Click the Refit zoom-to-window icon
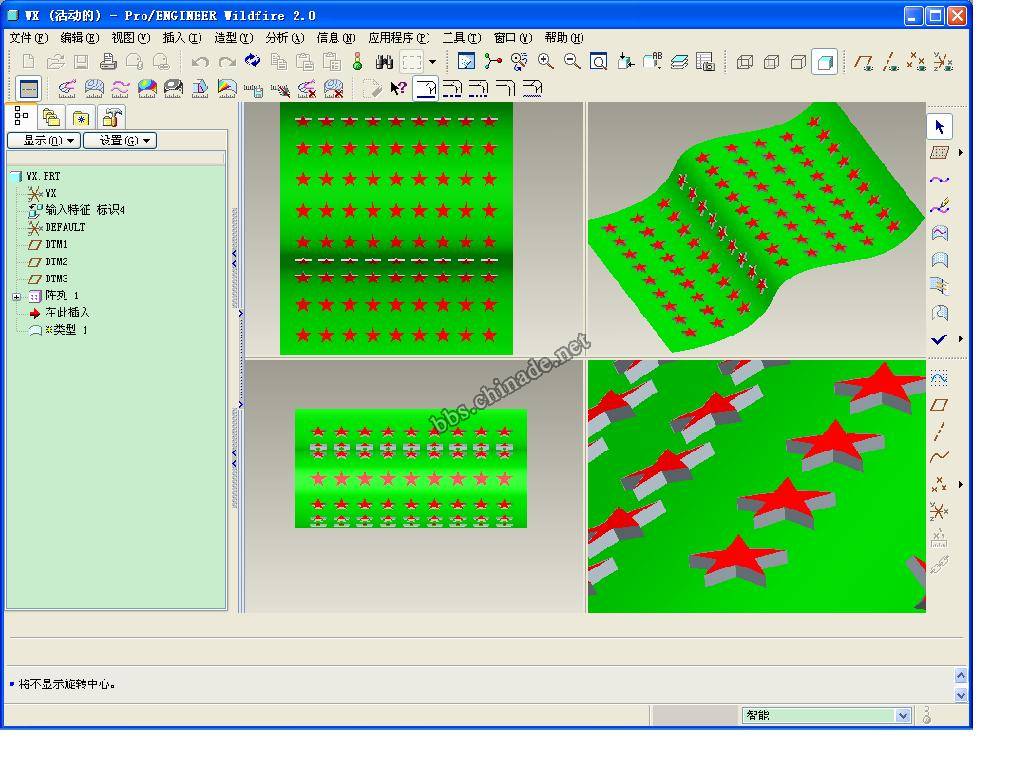 (x=598, y=61)
